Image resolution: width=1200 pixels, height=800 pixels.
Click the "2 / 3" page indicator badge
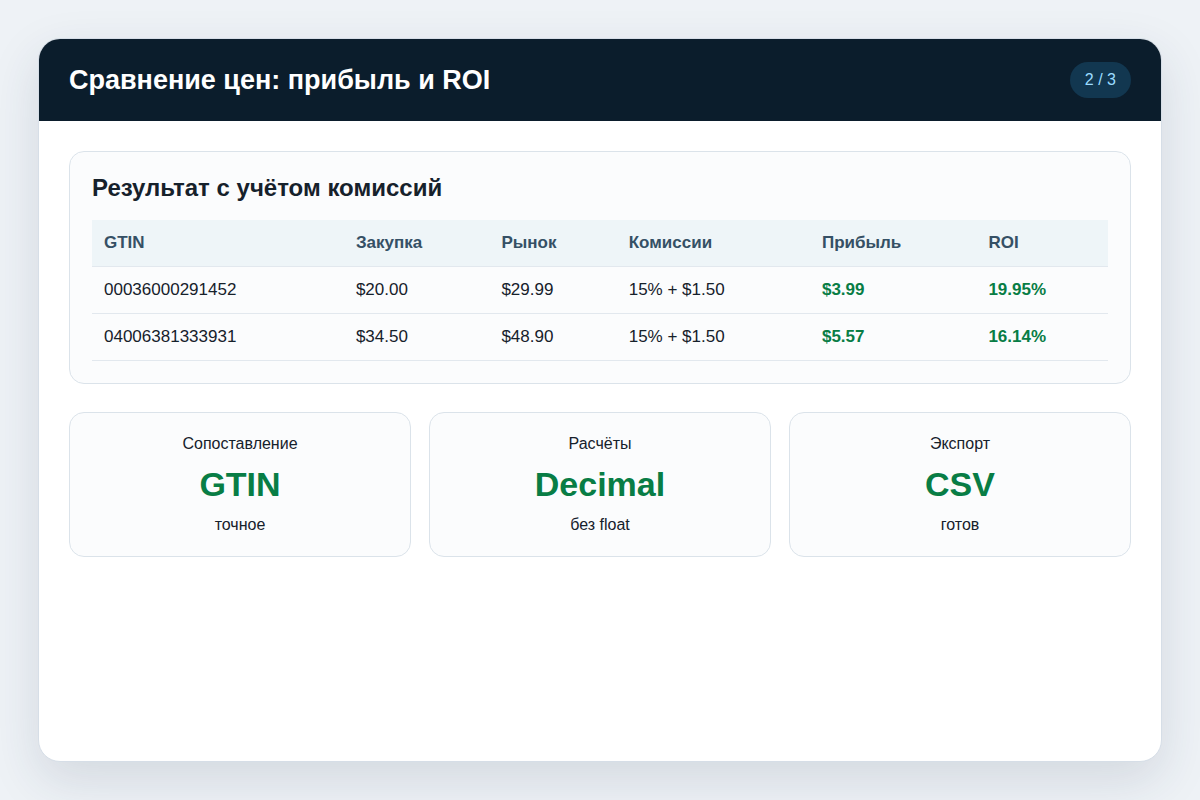tap(1100, 80)
